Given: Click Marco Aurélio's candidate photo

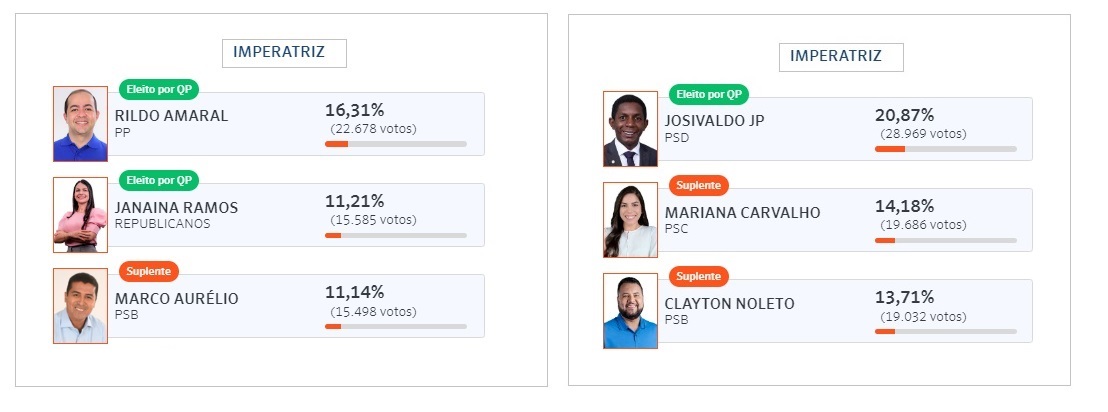Looking at the screenshot, I should (80, 306).
